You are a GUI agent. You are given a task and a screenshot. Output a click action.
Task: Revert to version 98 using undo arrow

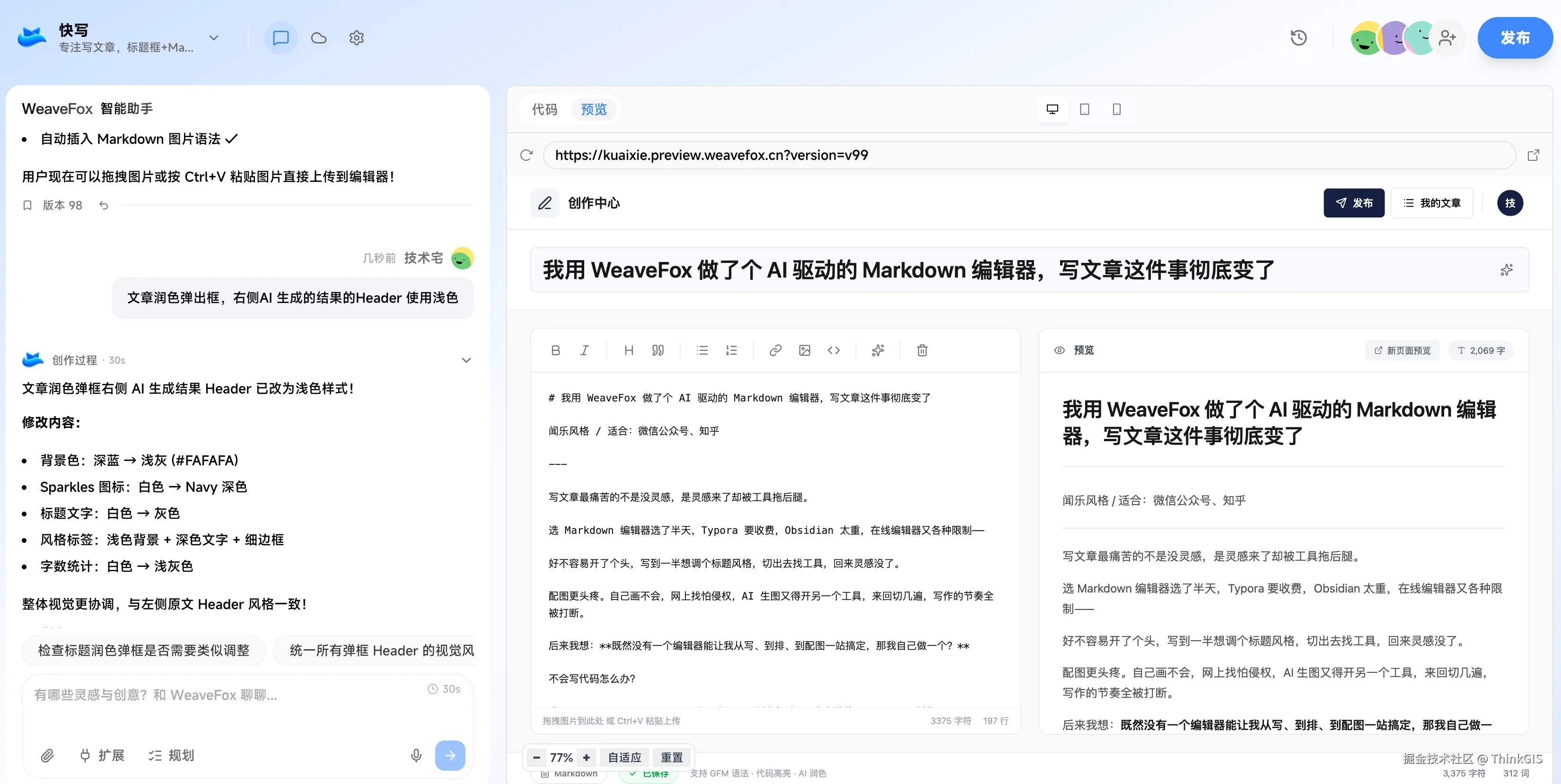(104, 205)
